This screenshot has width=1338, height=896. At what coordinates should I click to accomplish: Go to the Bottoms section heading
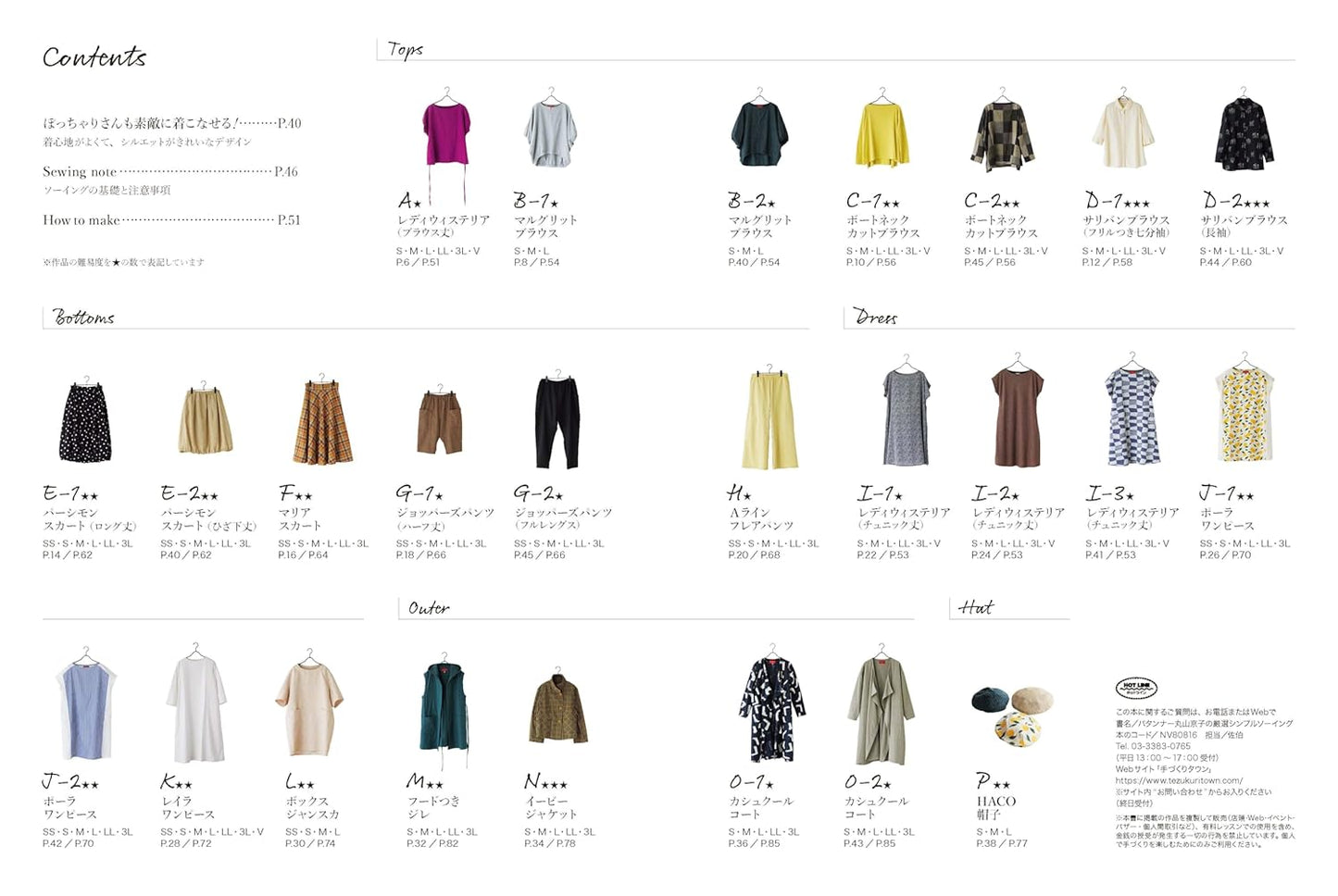click(83, 317)
